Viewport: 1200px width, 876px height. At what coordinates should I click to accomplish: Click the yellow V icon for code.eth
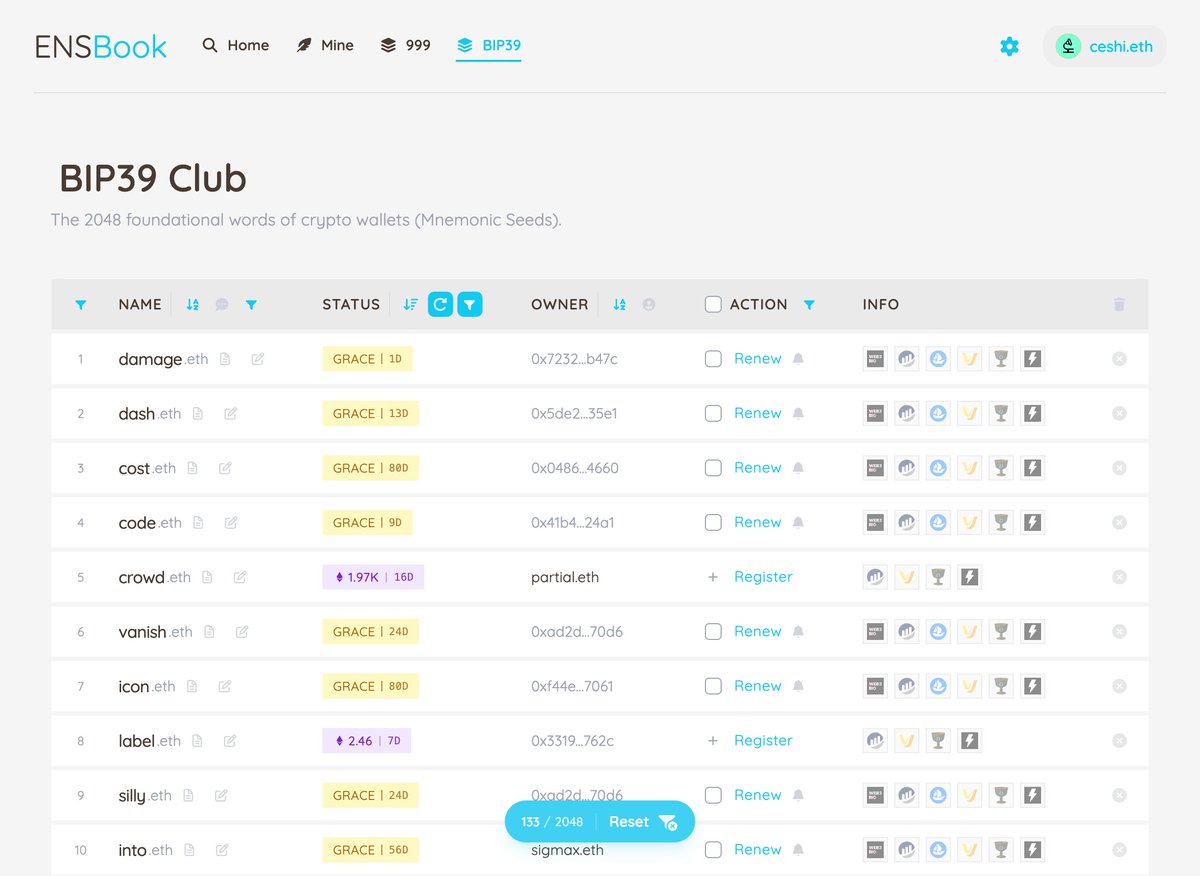969,522
